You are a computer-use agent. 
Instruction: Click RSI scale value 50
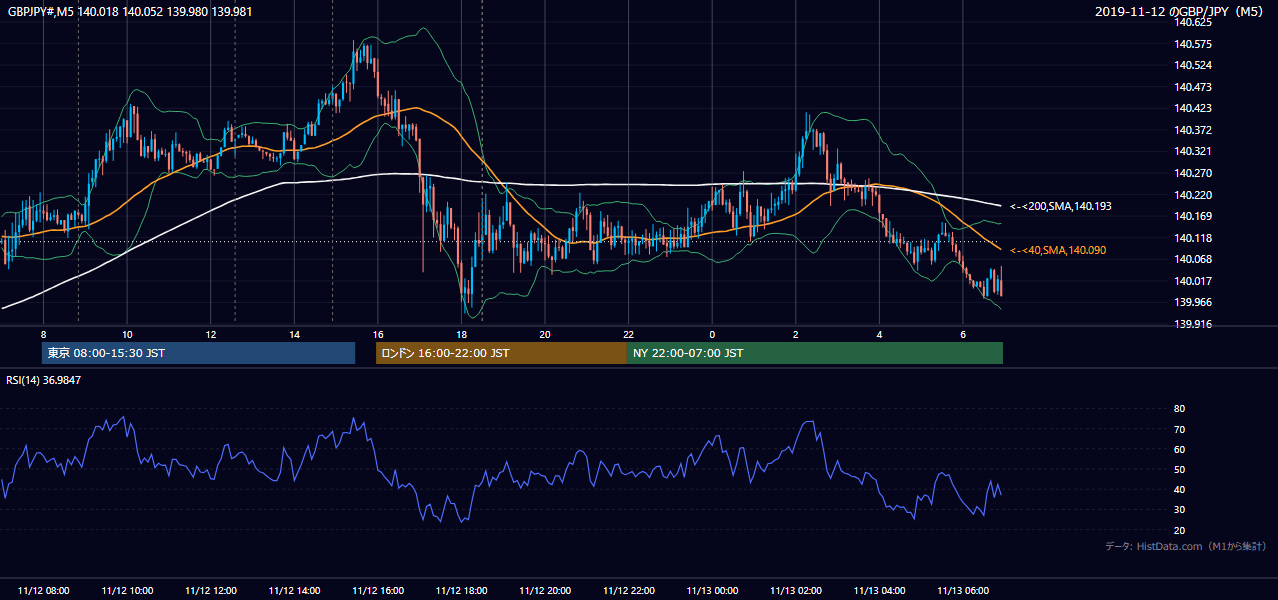click(x=1180, y=469)
